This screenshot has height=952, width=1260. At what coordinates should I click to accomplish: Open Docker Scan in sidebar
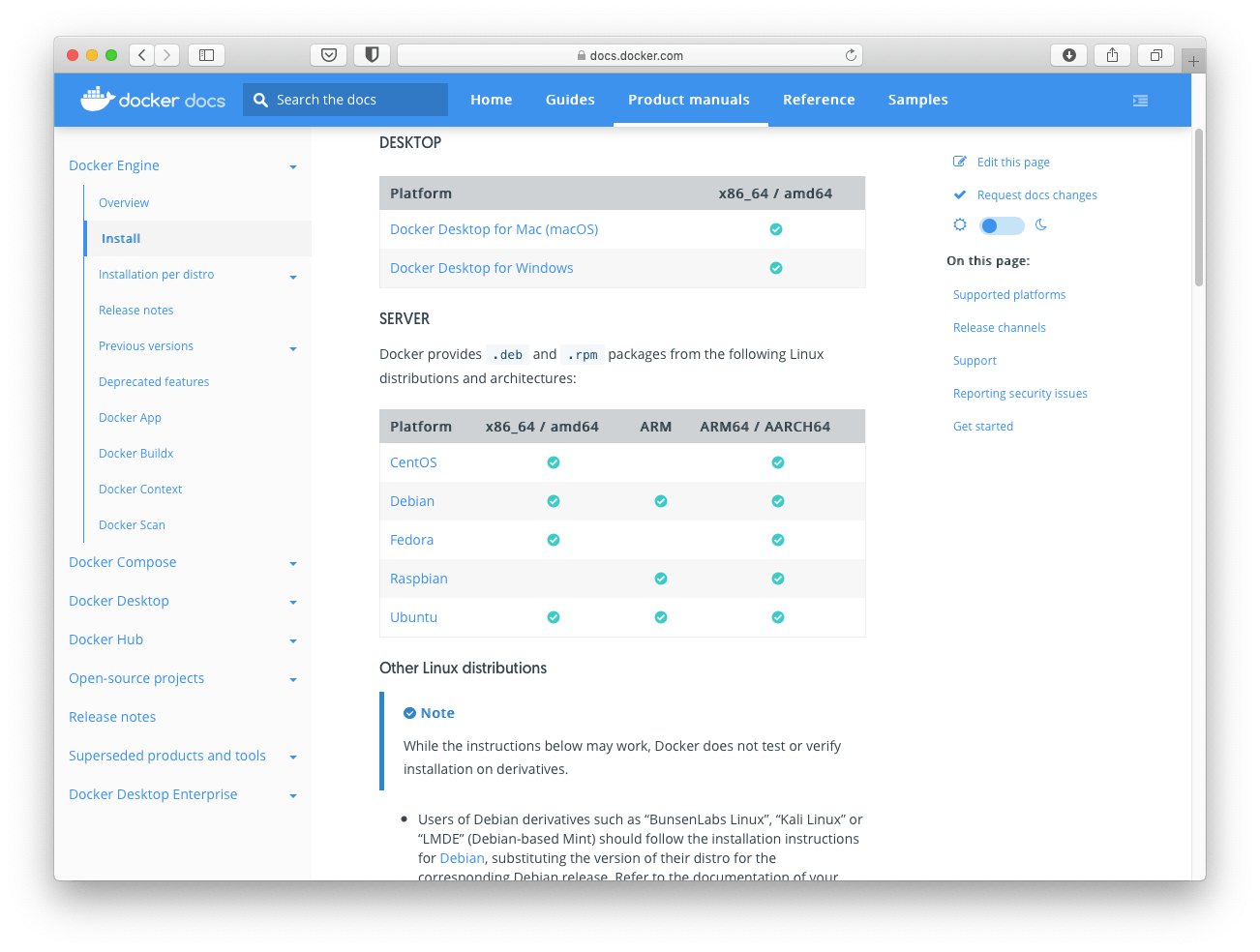(132, 525)
